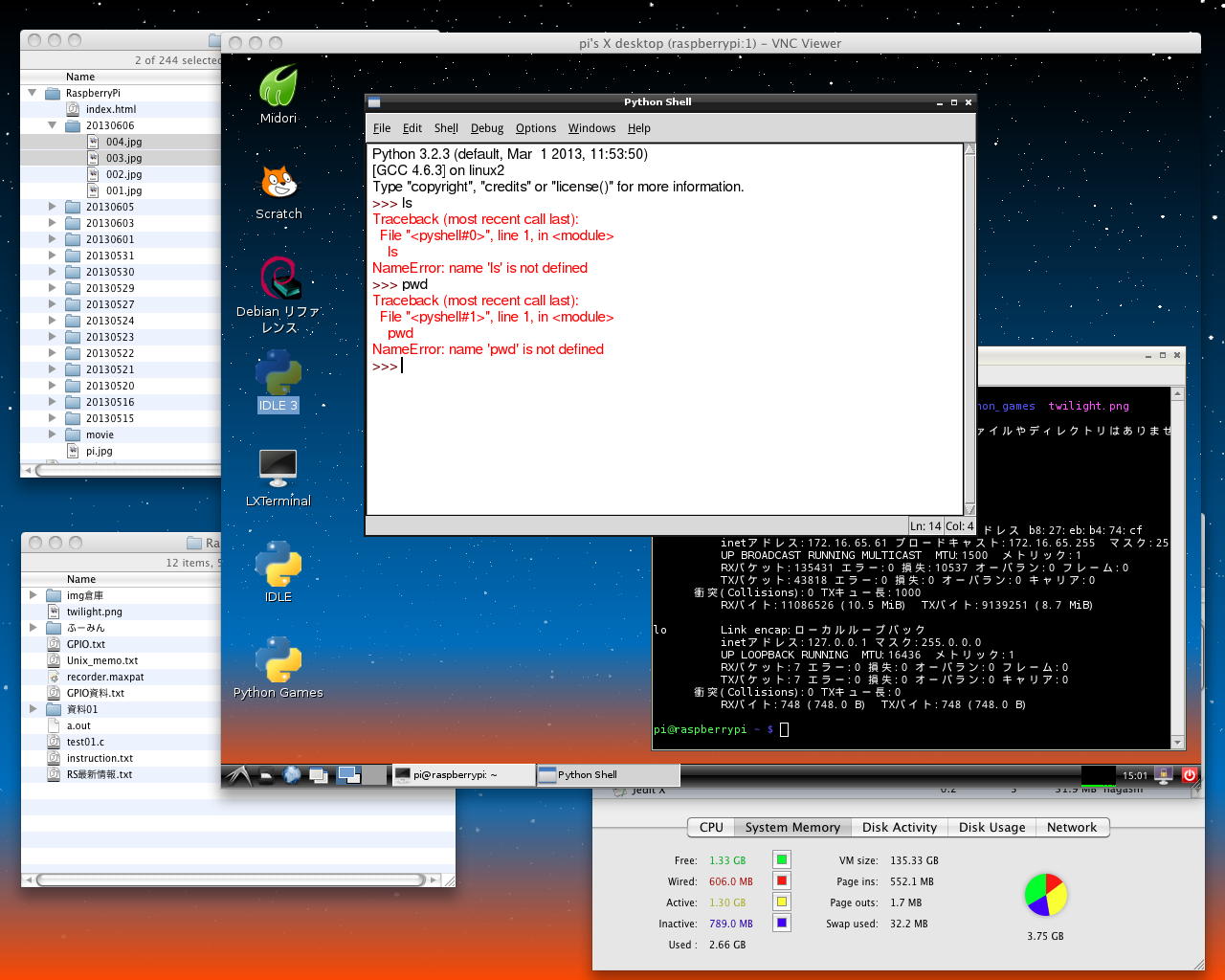Image resolution: width=1225 pixels, height=980 pixels.
Task: Click the red power button in the LXDE panel
Action: 1190,775
